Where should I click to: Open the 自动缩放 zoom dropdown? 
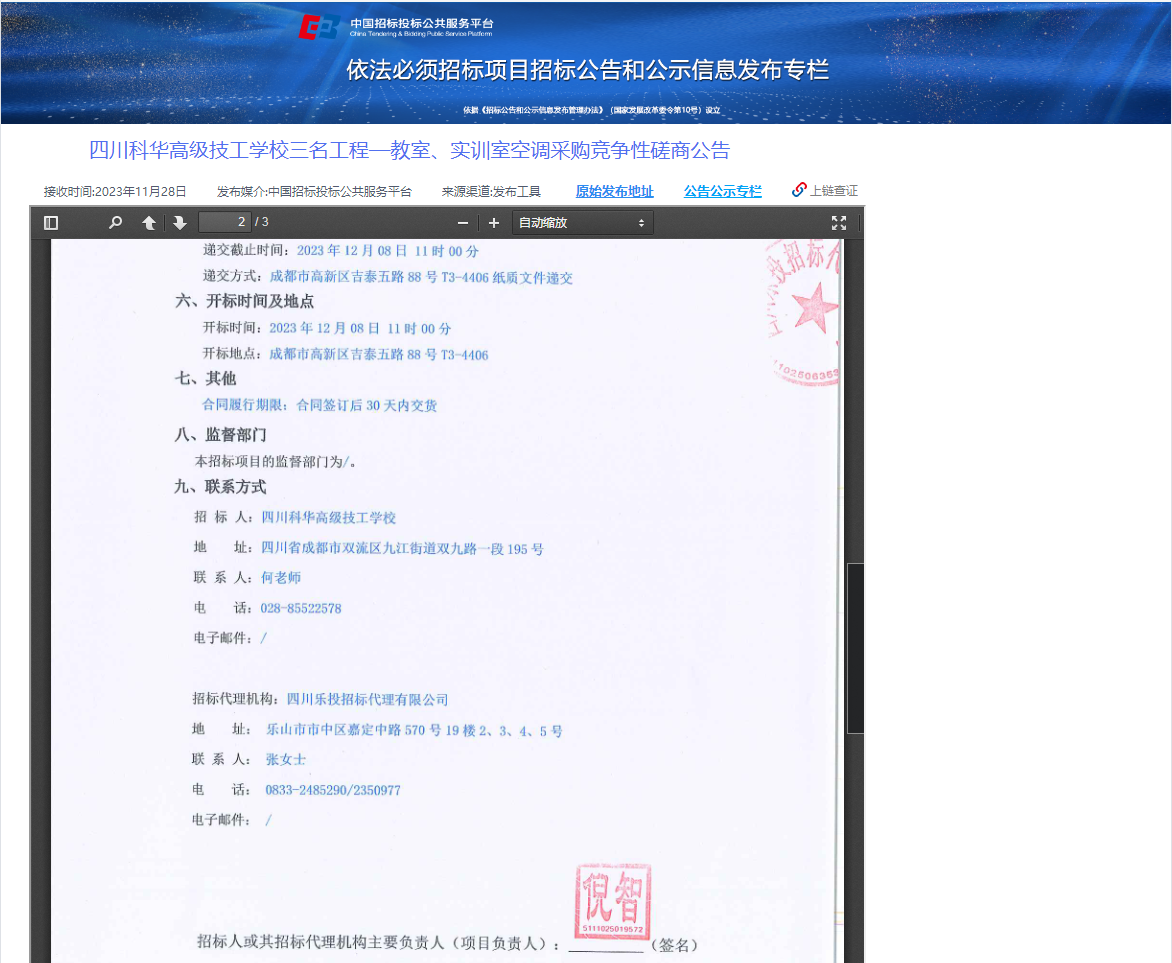[582, 223]
